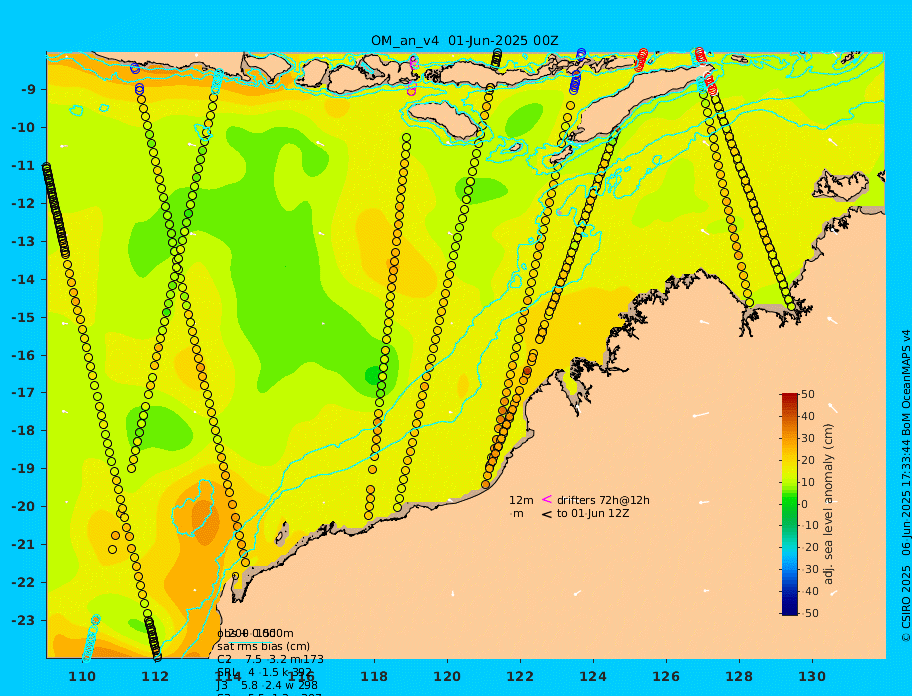Click the 'adj. sea level anomaly (cm)' colorbar label
912x696 pixels.
[829, 504]
